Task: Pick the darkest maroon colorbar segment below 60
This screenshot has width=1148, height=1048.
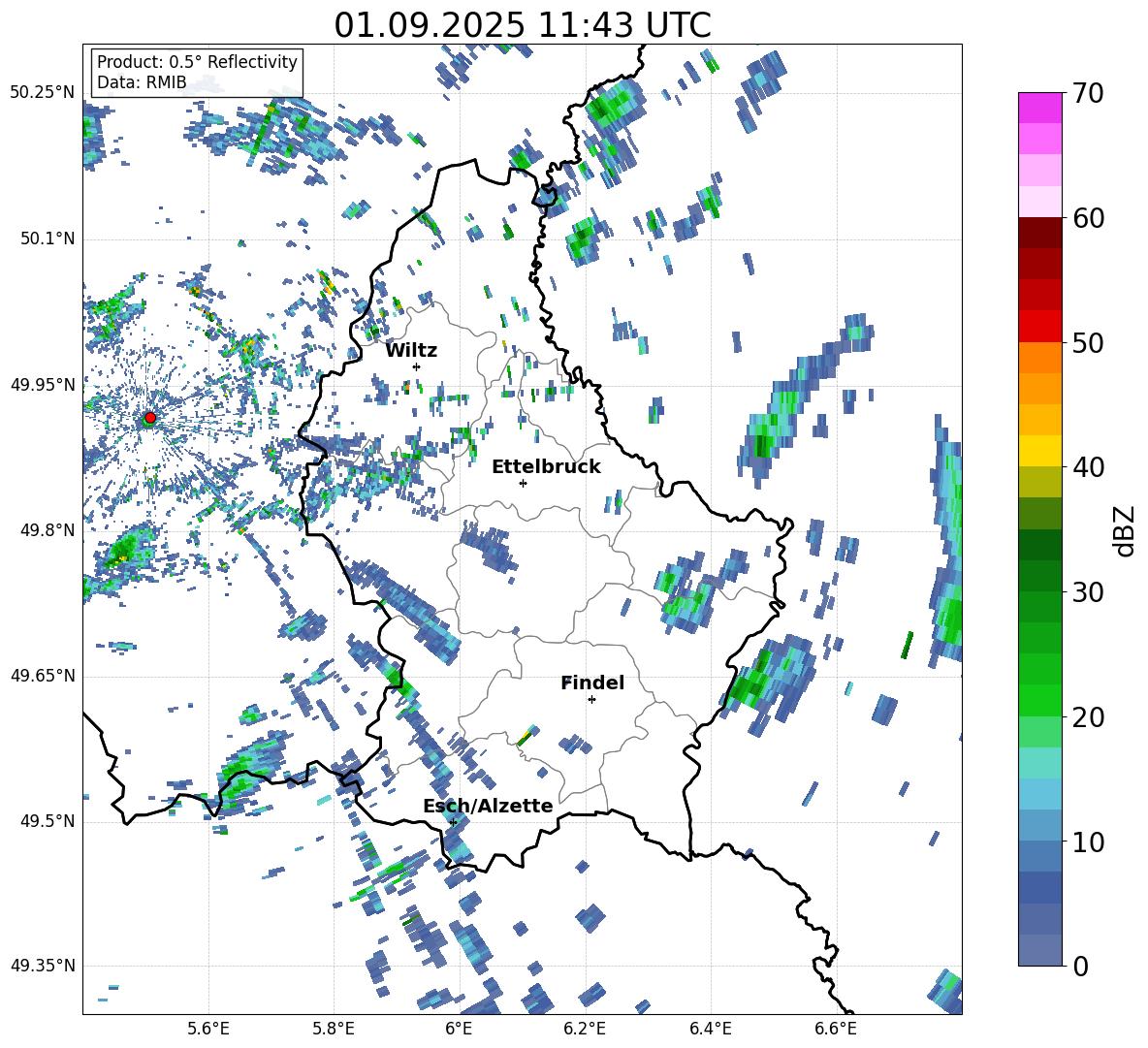Action: [x=1039, y=233]
